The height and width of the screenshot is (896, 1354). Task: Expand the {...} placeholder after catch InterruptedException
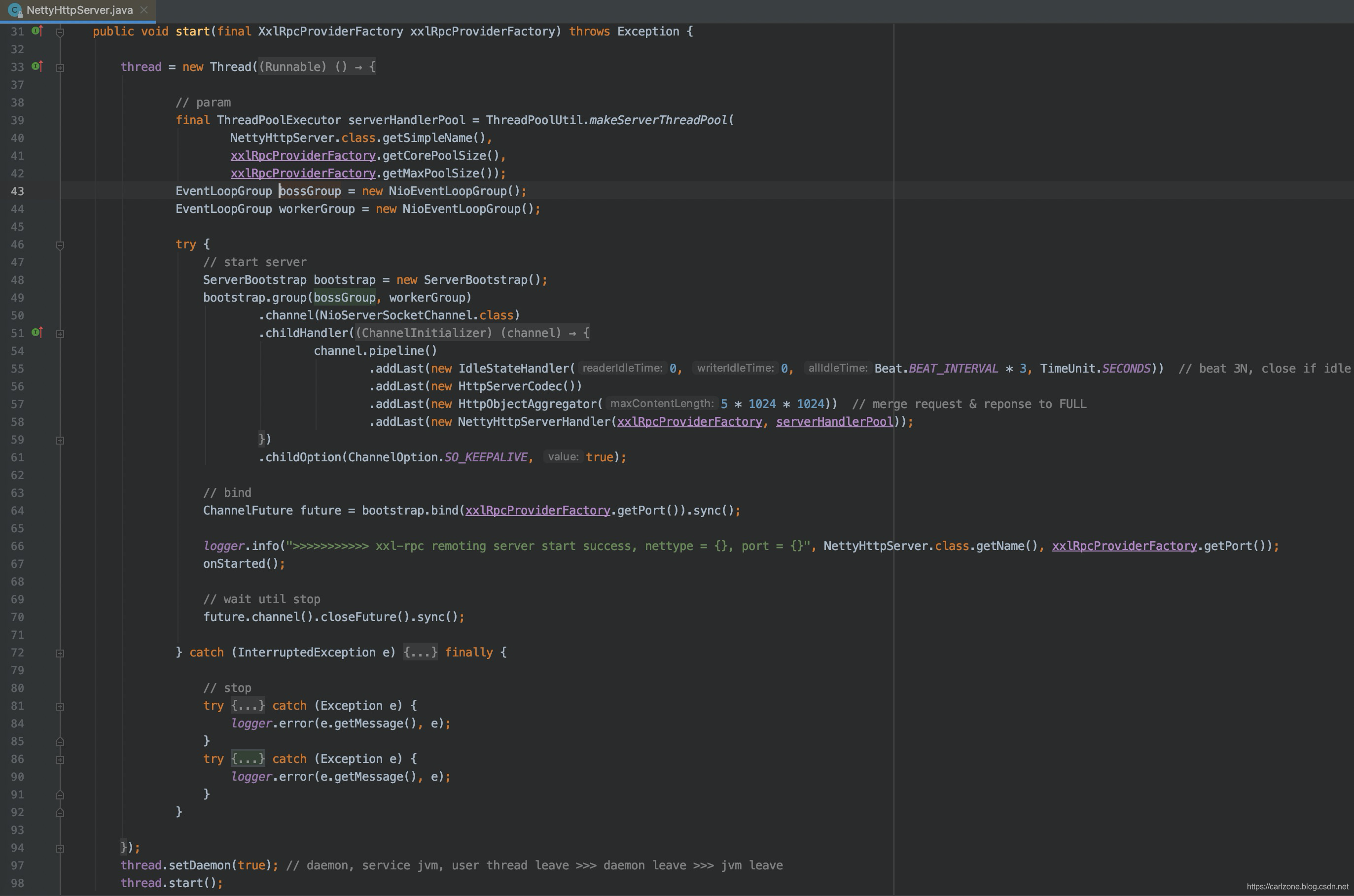click(420, 652)
